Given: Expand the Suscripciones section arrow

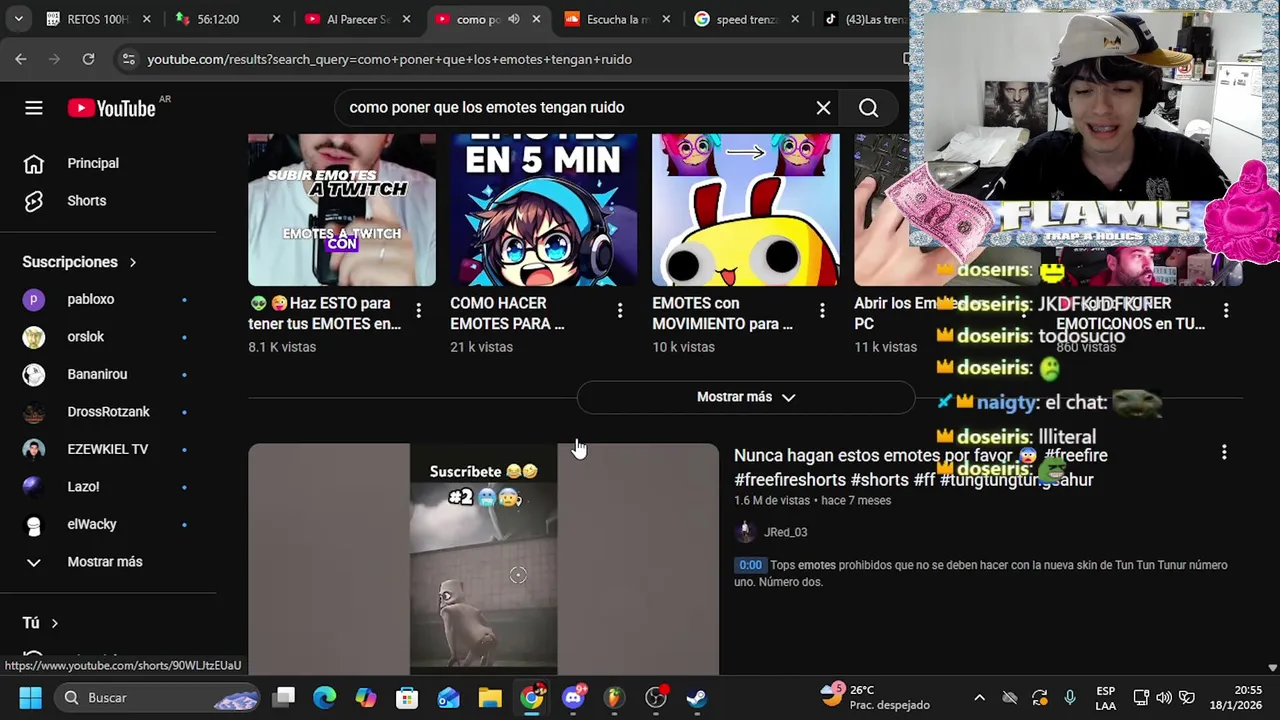Looking at the screenshot, I should pos(132,262).
